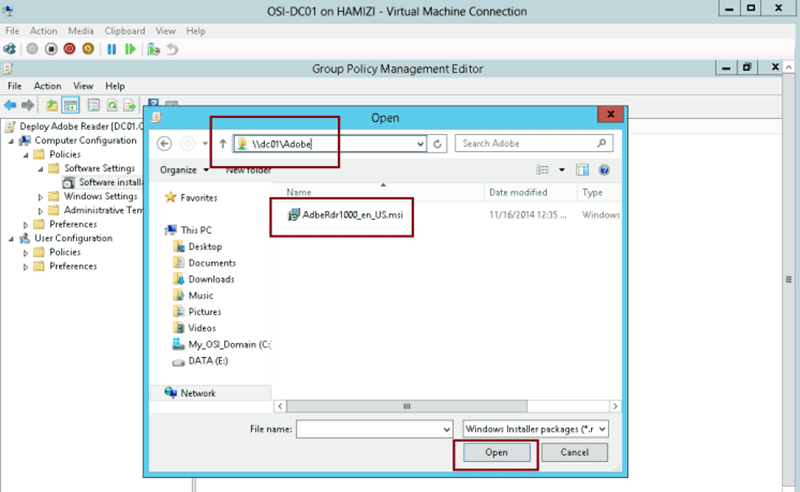The width and height of the screenshot is (800, 492).
Task: Click the Up arrow in Open dialog
Action: click(222, 144)
